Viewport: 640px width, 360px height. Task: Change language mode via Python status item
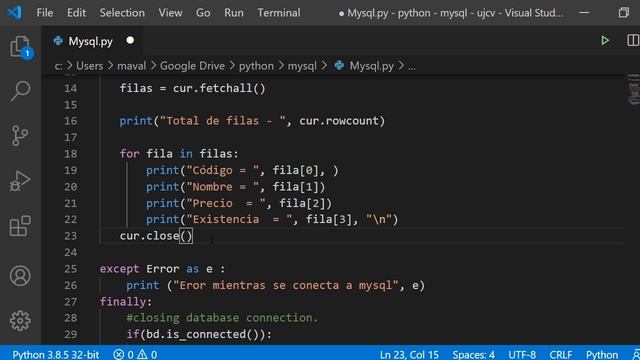point(602,354)
